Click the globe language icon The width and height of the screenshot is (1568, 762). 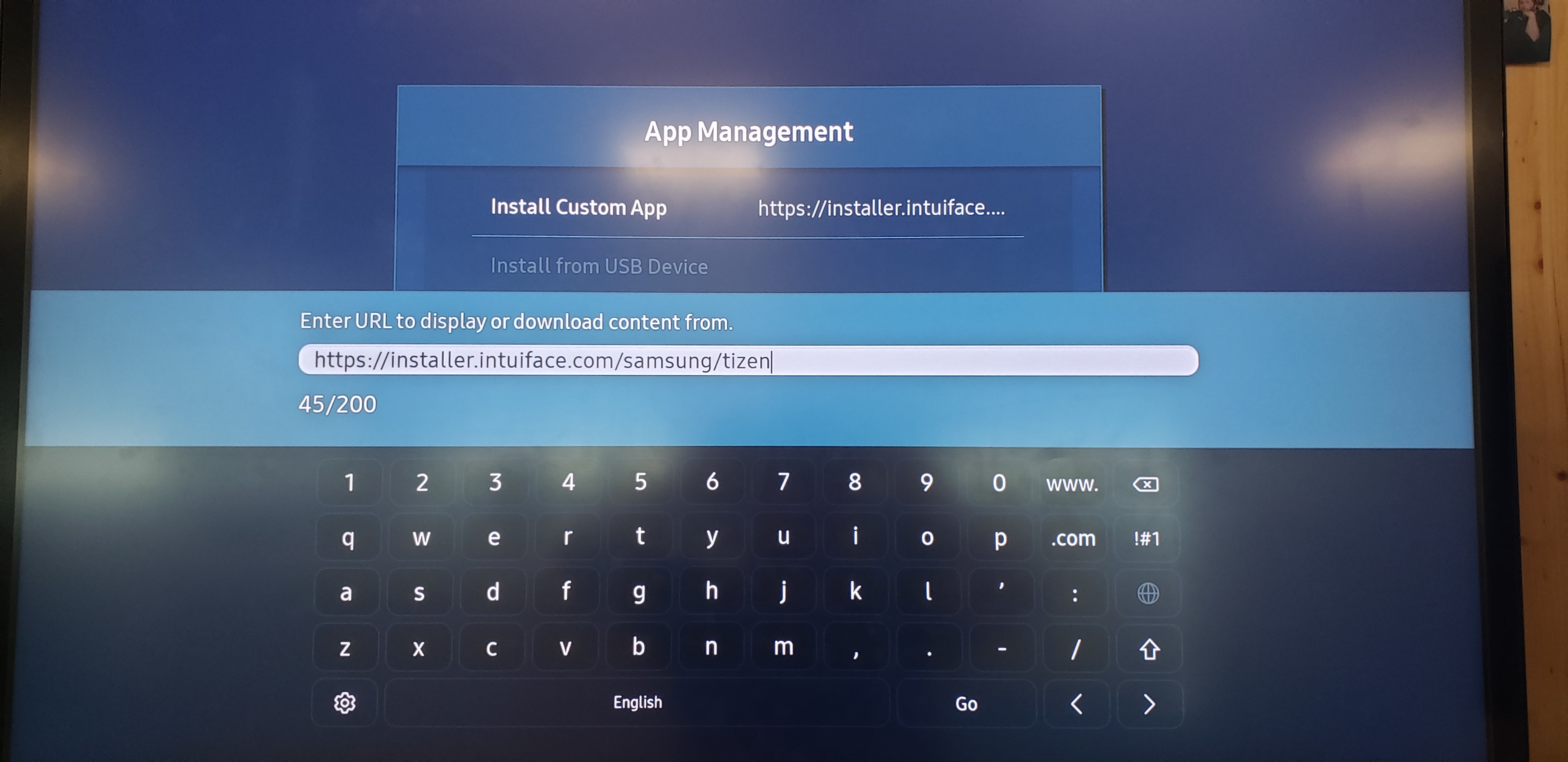[x=1147, y=593]
